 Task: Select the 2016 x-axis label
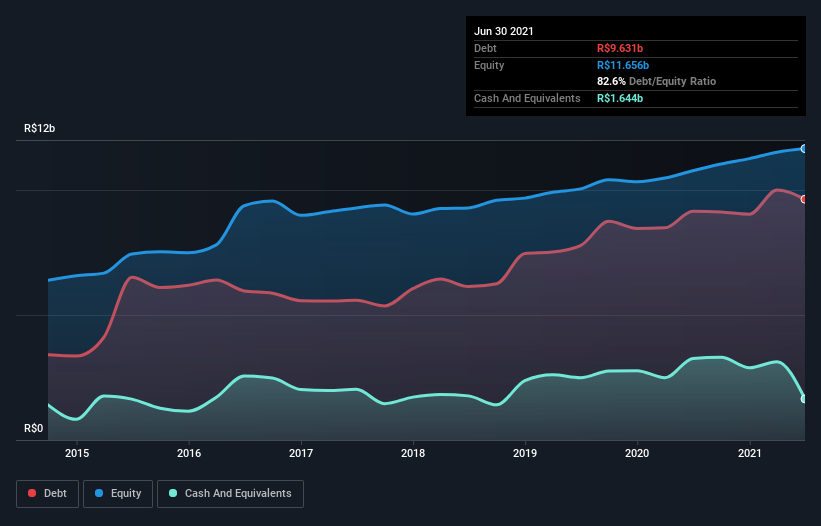tap(189, 453)
